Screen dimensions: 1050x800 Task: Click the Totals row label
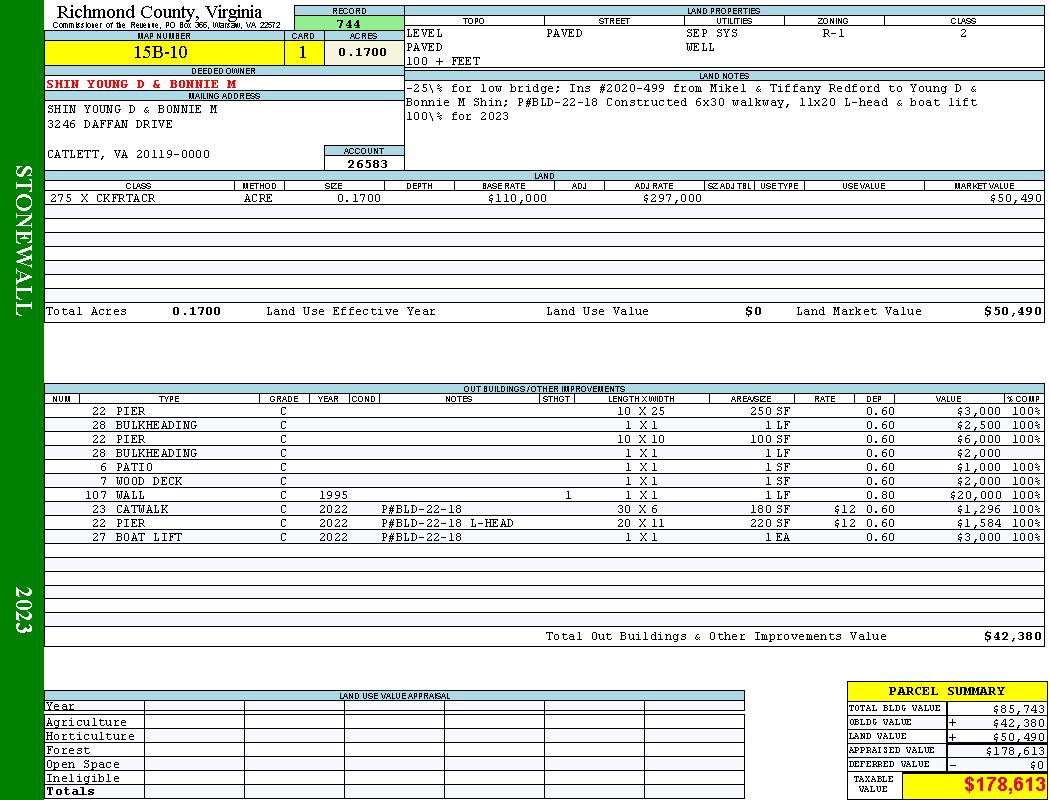(x=70, y=791)
